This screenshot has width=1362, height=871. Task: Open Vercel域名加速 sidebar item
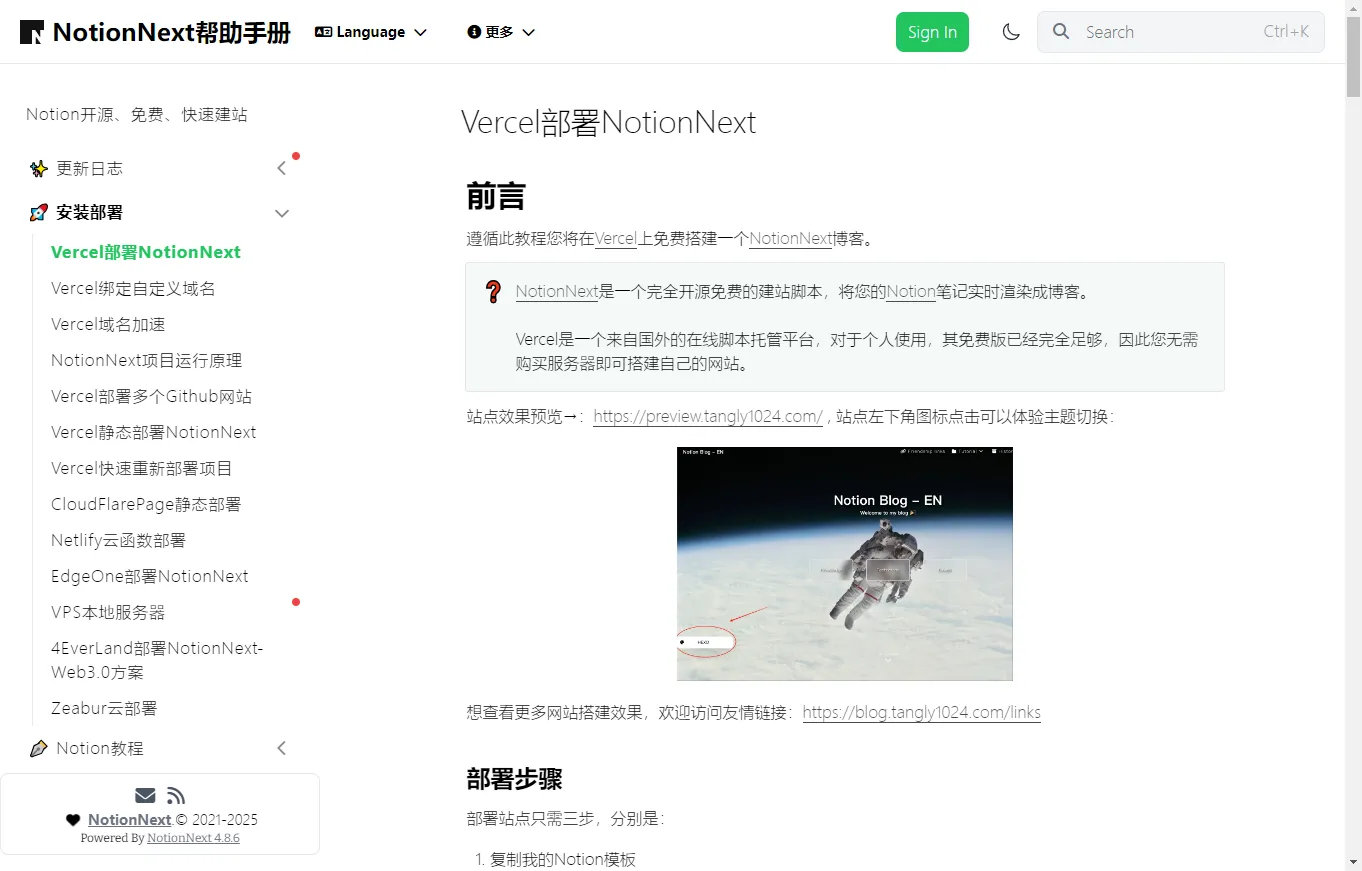coord(108,324)
